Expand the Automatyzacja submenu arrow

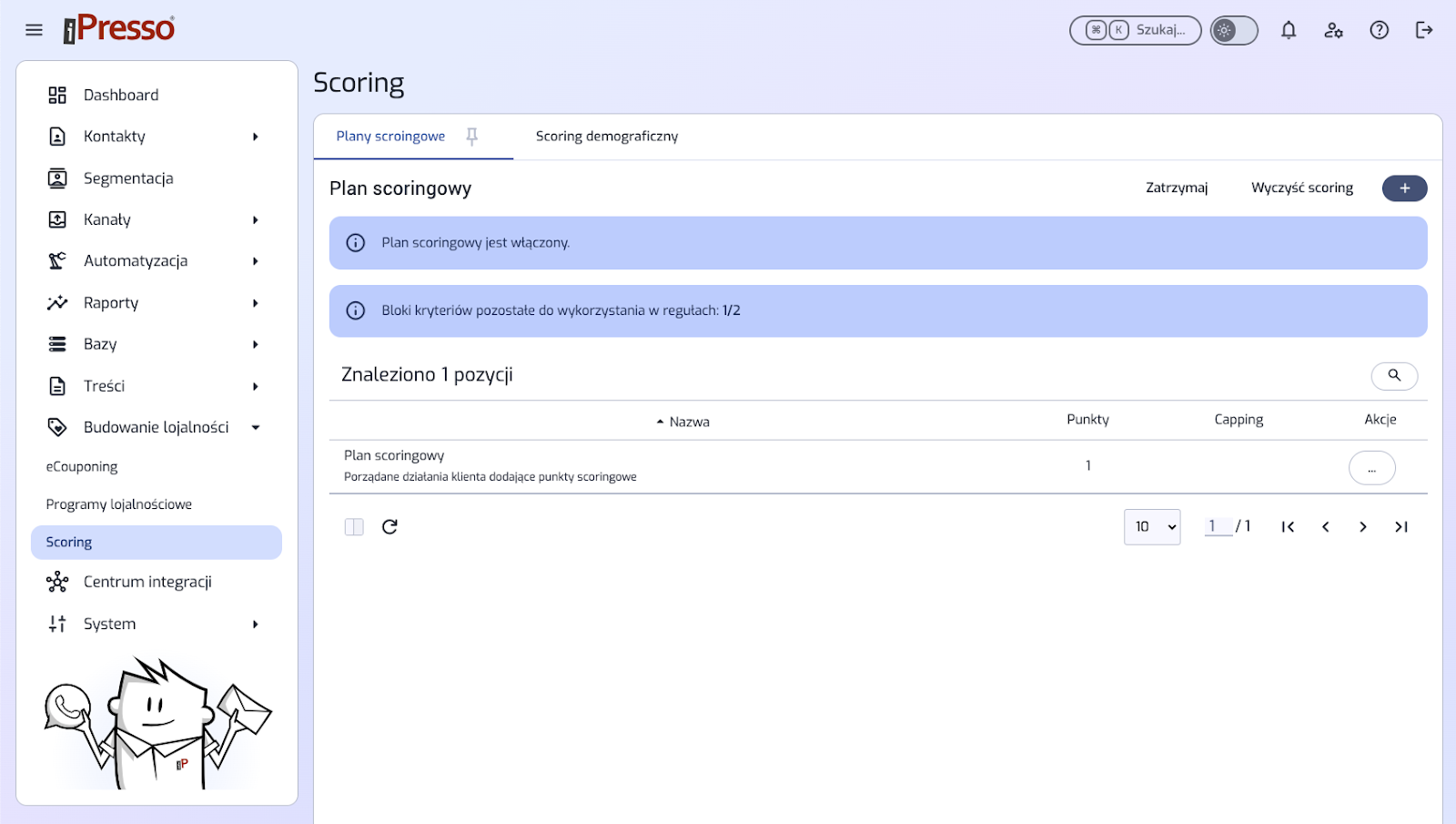pyautogui.click(x=256, y=261)
